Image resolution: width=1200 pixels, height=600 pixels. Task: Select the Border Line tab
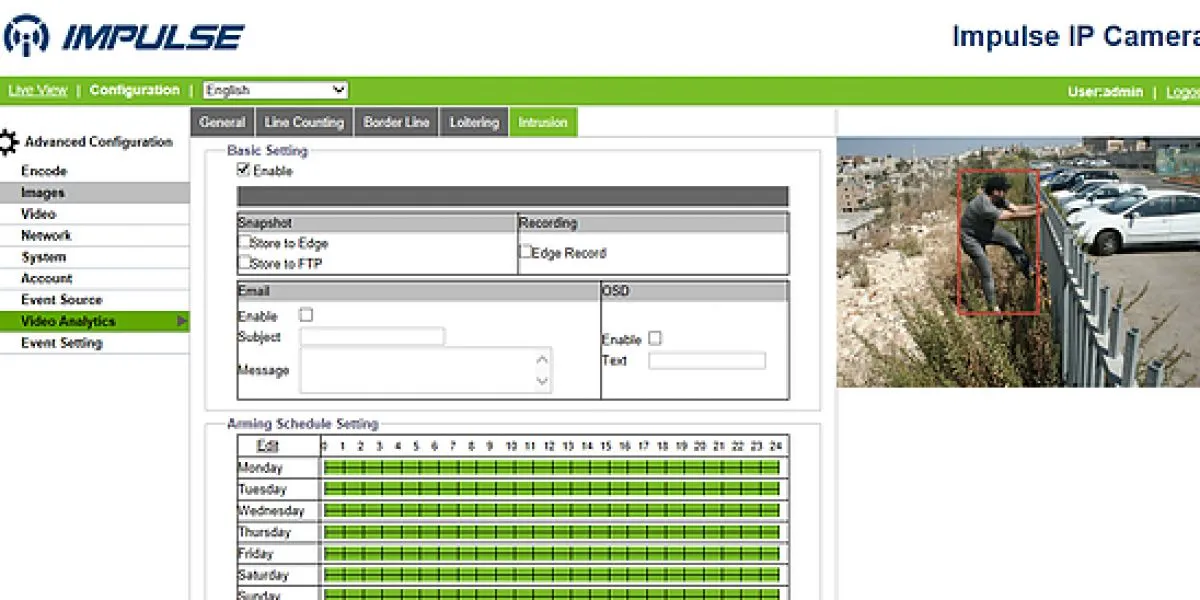coord(396,122)
